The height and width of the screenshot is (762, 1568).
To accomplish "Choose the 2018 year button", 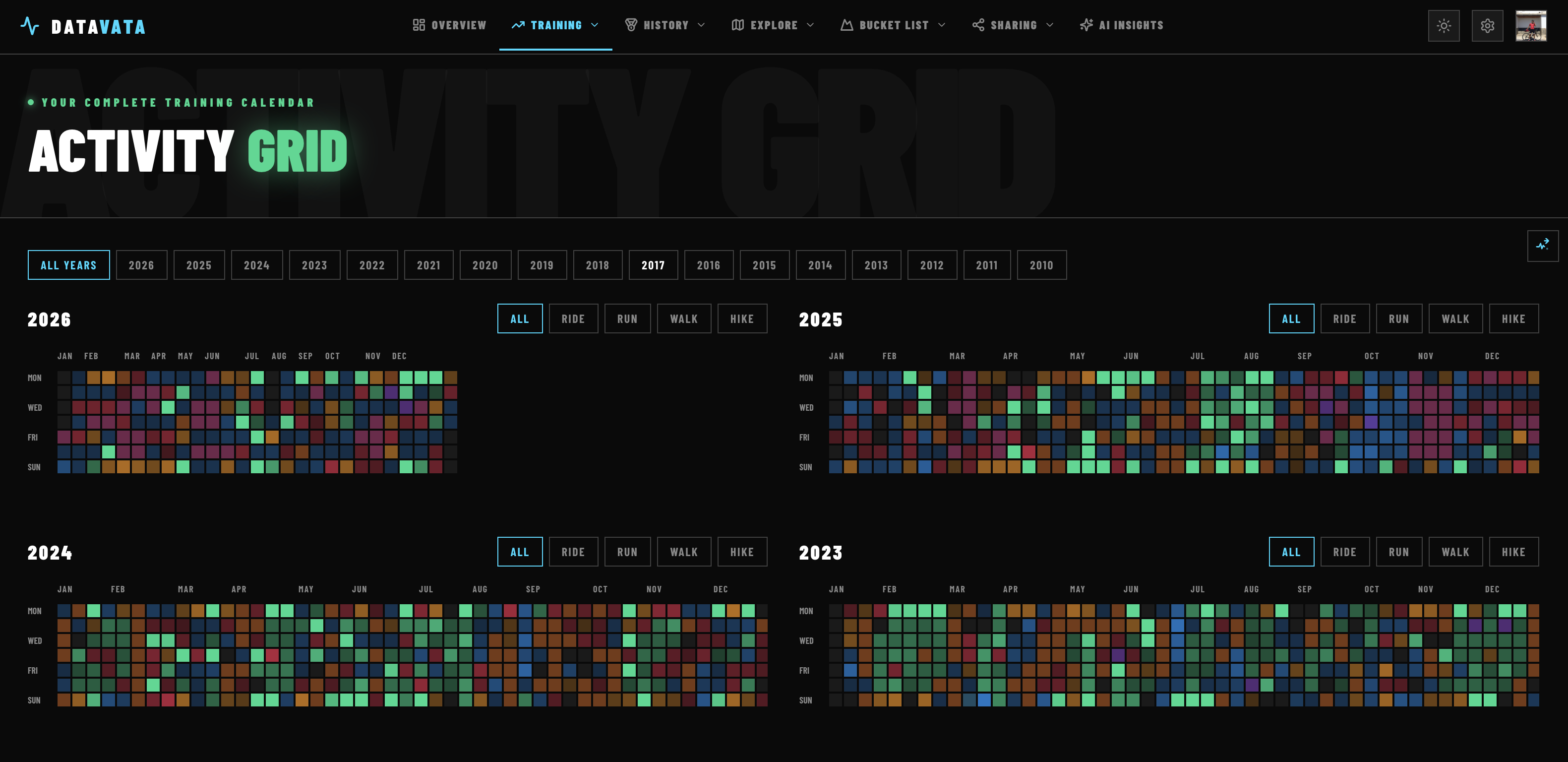I will (598, 265).
